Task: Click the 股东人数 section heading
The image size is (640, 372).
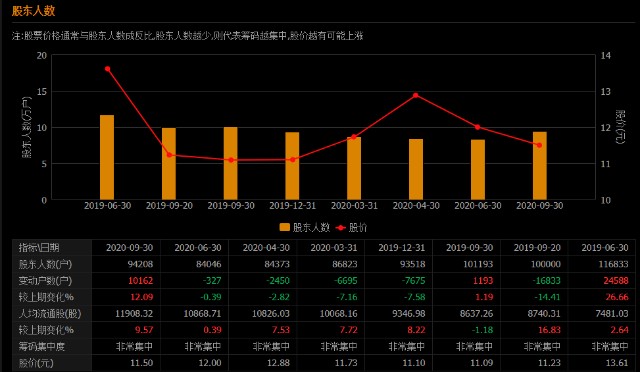Action: 33,11
